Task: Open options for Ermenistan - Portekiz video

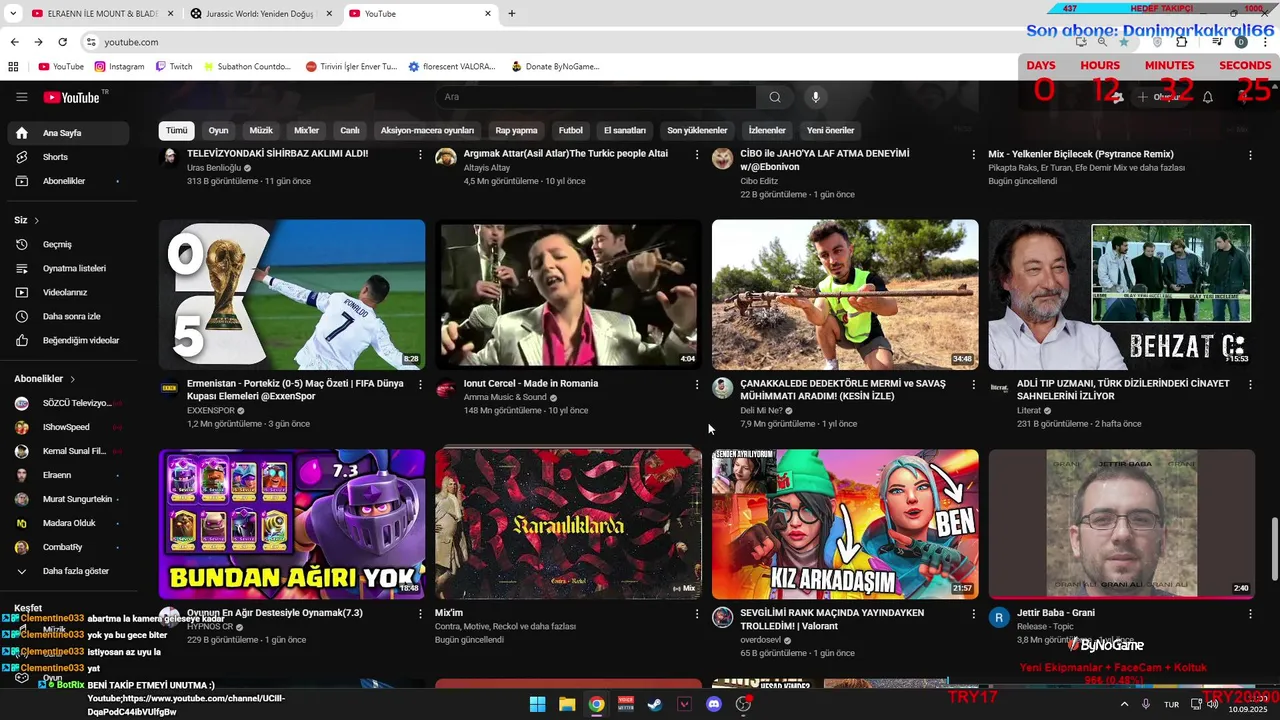Action: pyautogui.click(x=420, y=384)
